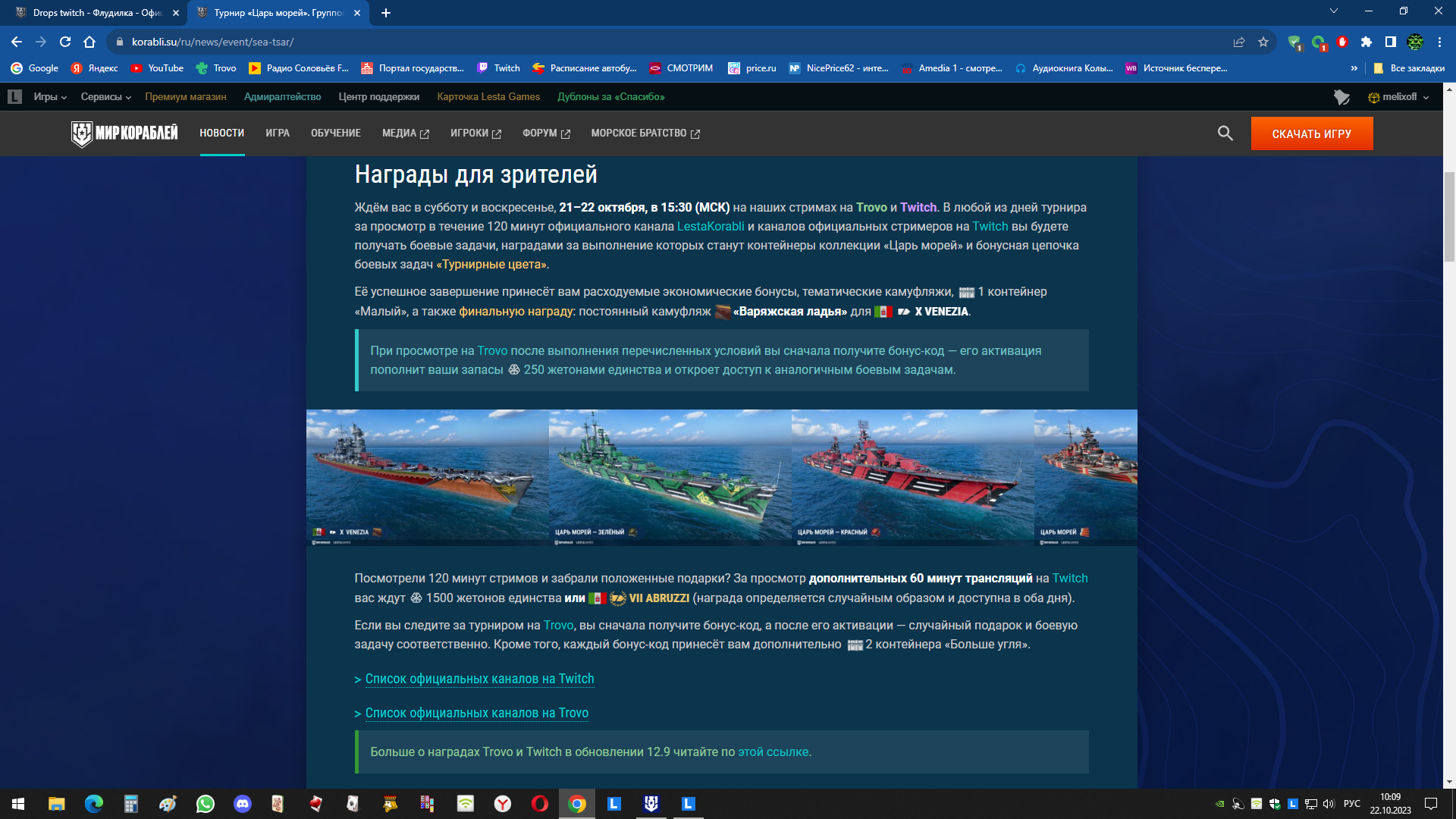This screenshot has height=819, width=1456.
Task: Click the site search magnifier icon
Action: tap(1225, 133)
